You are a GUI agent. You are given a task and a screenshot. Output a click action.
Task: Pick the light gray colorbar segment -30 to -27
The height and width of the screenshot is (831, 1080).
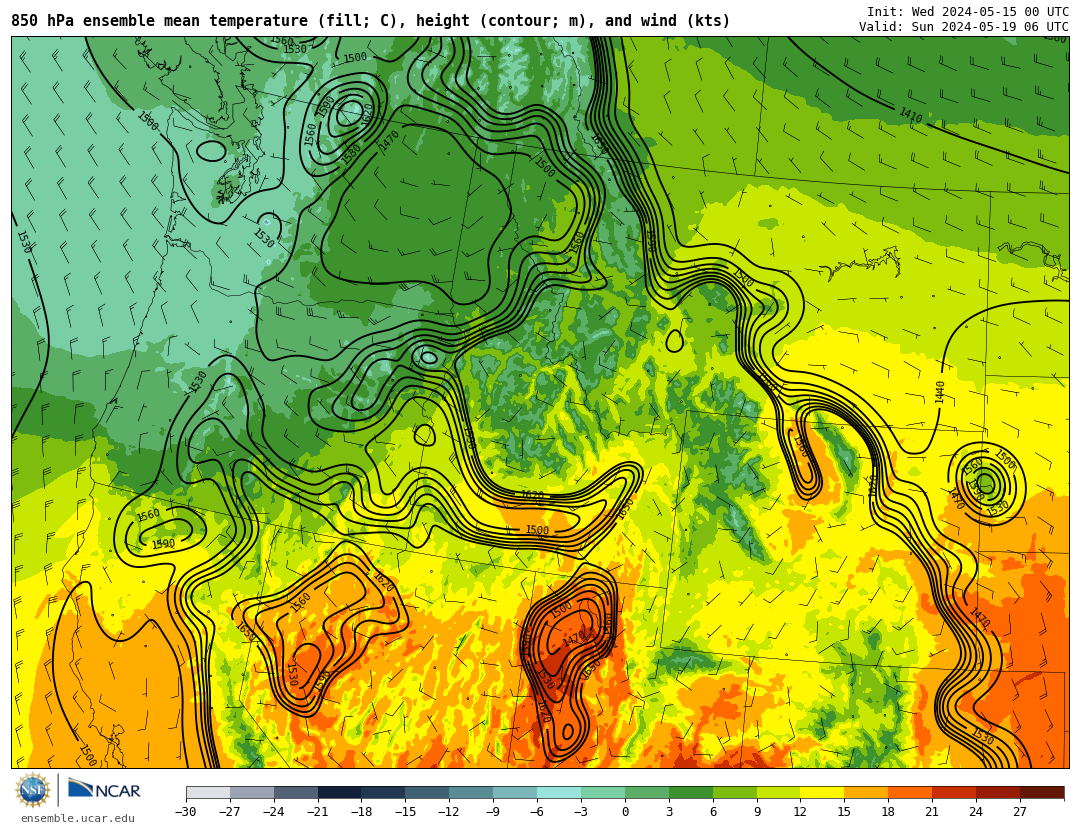pos(208,792)
